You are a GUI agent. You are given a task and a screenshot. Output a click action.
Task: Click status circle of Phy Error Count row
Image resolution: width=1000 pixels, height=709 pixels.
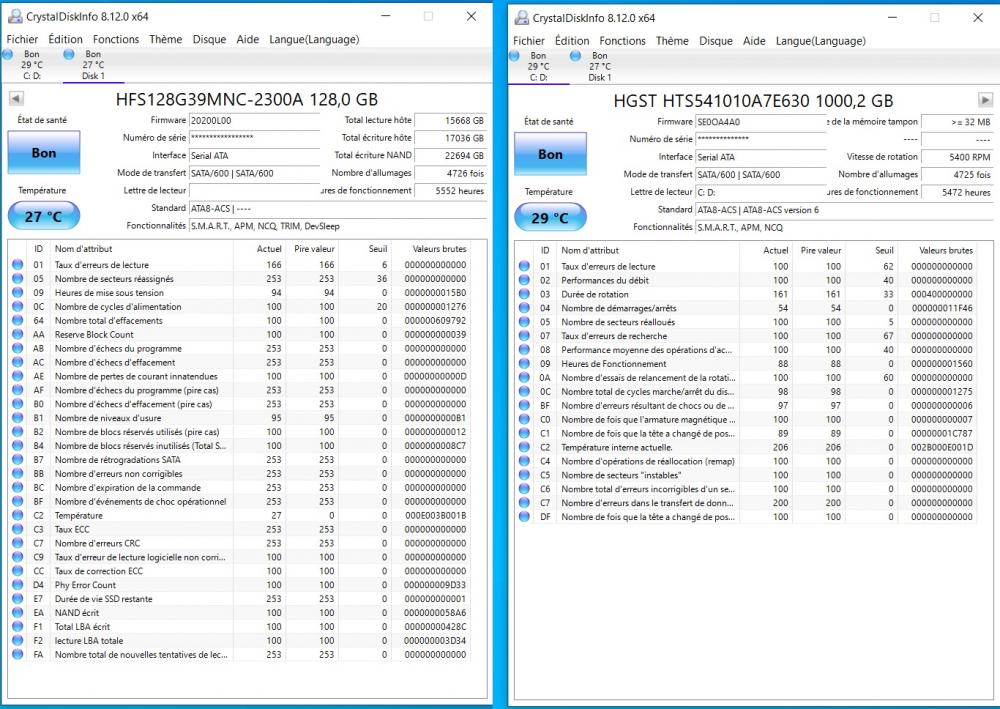(17, 585)
